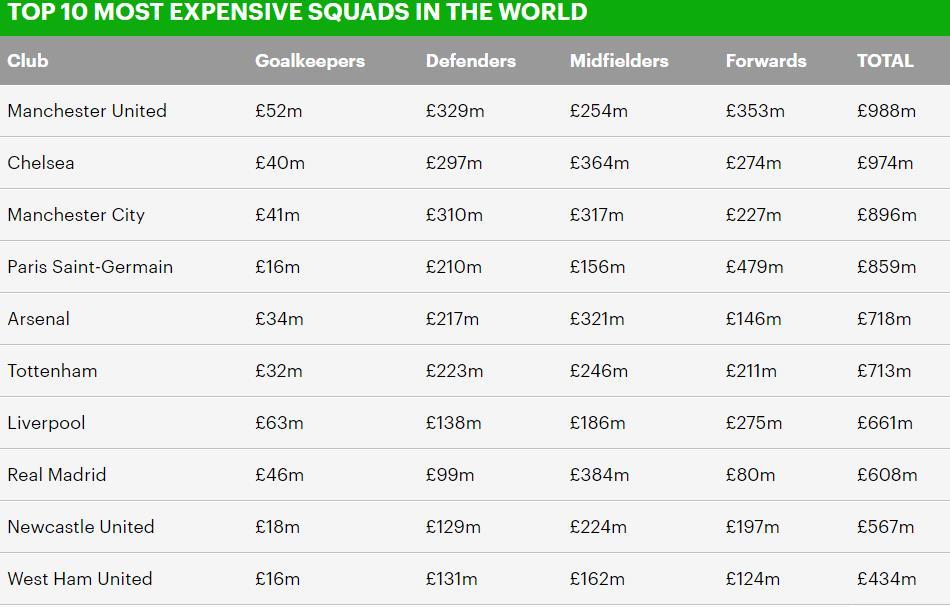Image resolution: width=950 pixels, height=607 pixels.
Task: Select the TOTAL column header
Action: [x=885, y=61]
